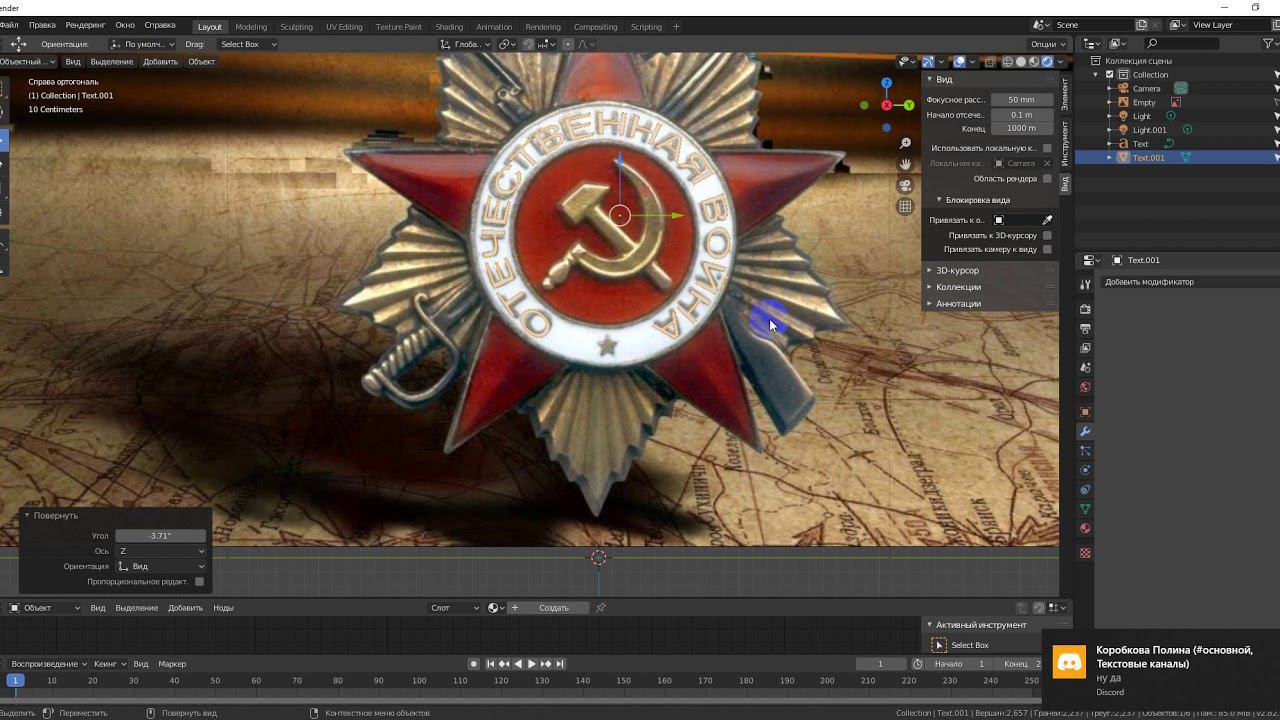
Task: Switch to the Shading workspace tab
Action: [x=449, y=27]
